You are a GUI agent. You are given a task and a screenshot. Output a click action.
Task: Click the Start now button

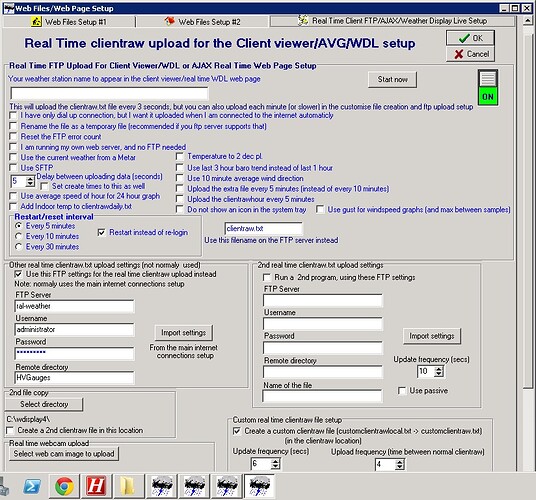pyautogui.click(x=392, y=80)
